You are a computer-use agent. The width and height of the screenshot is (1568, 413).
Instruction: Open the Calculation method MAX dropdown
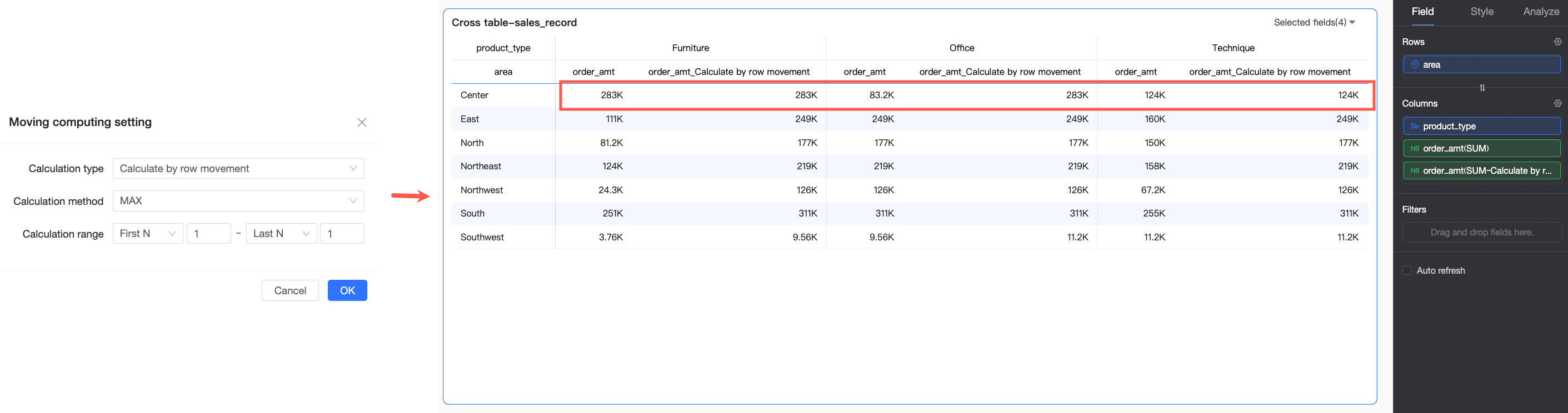[238, 201]
